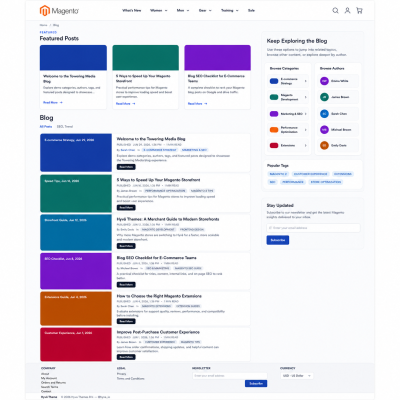Click the Terms and Conditions footer link
The width and height of the screenshot is (400, 400).
click(x=131, y=379)
